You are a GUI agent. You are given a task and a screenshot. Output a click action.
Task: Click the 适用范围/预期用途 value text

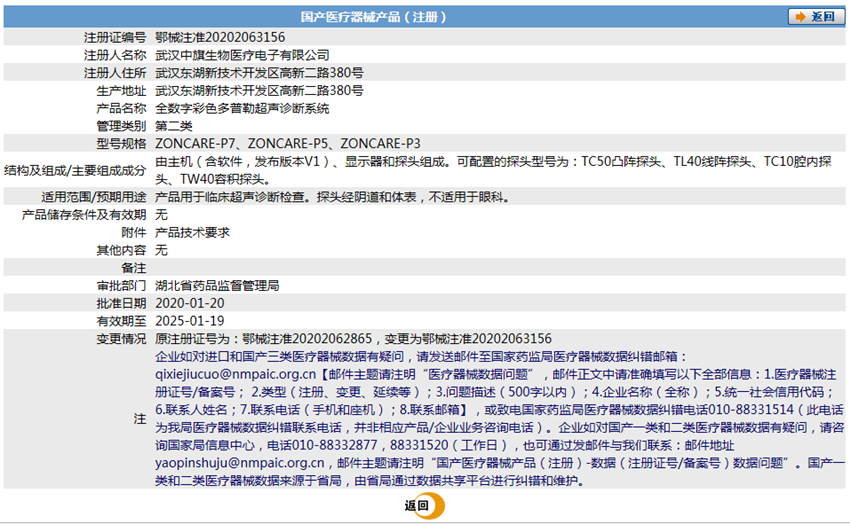point(332,197)
